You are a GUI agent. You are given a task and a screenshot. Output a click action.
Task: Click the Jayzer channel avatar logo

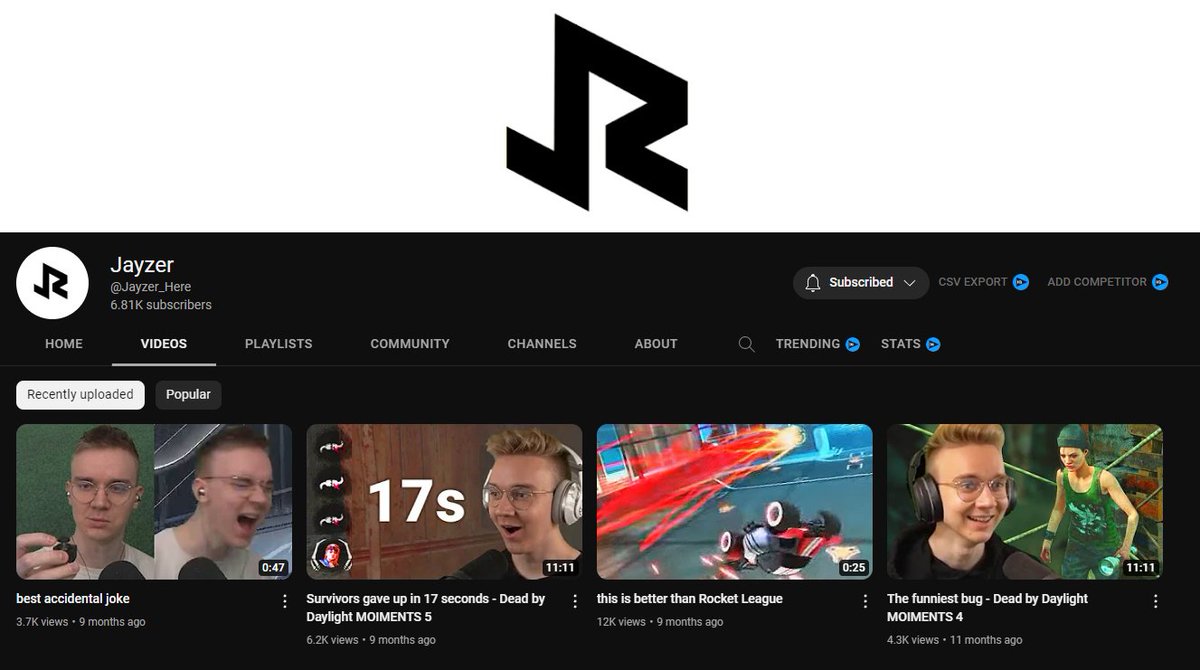(53, 283)
